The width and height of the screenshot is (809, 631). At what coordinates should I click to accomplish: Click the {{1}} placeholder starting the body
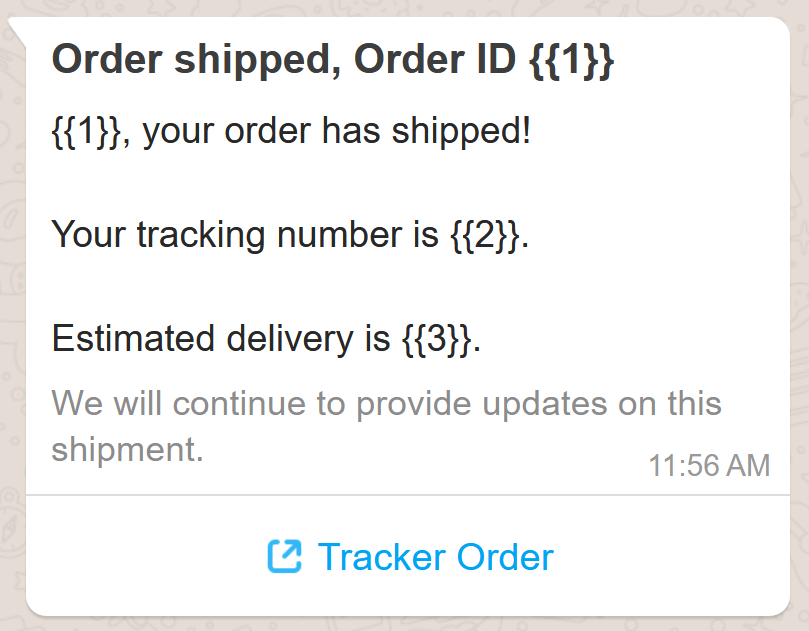[x=87, y=131]
